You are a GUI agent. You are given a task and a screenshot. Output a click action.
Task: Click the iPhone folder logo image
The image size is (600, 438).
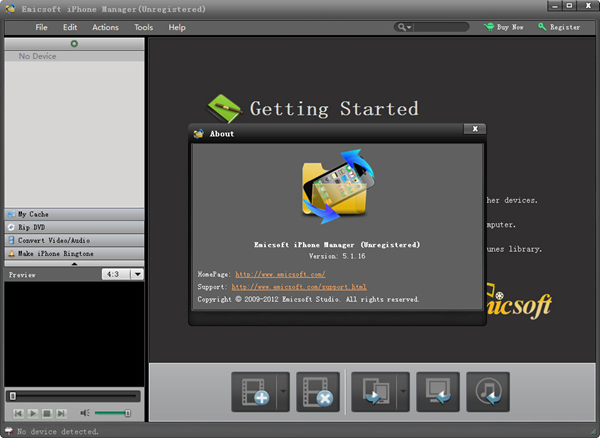(x=338, y=187)
